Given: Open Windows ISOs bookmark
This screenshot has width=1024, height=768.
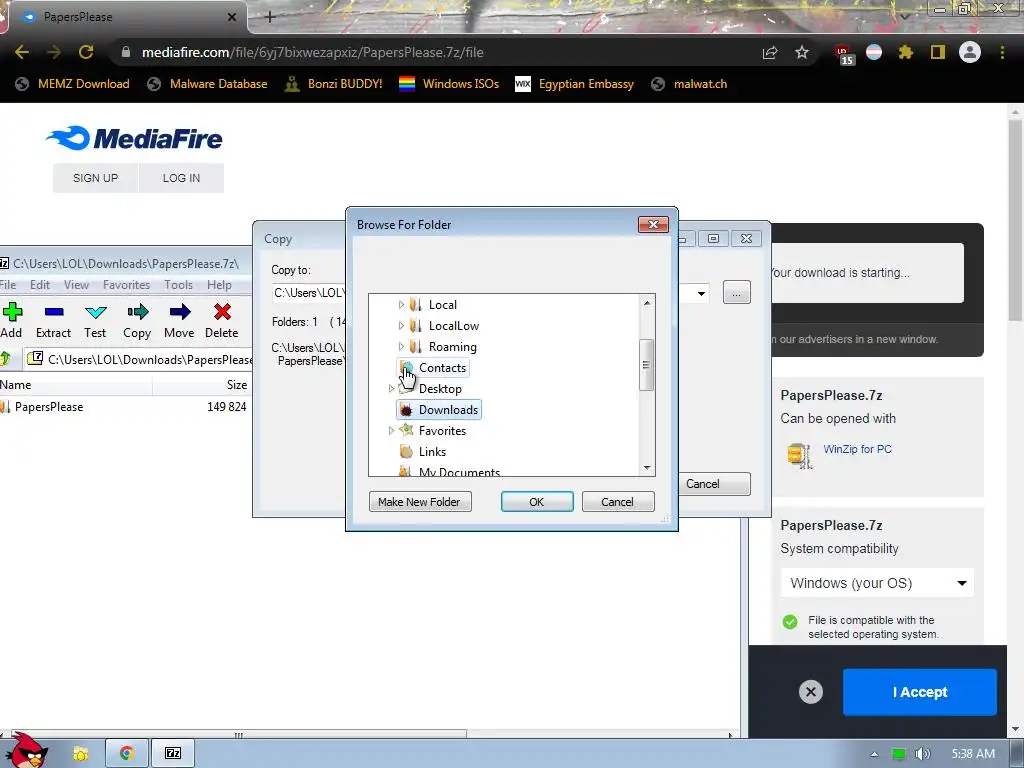Looking at the screenshot, I should tap(449, 84).
